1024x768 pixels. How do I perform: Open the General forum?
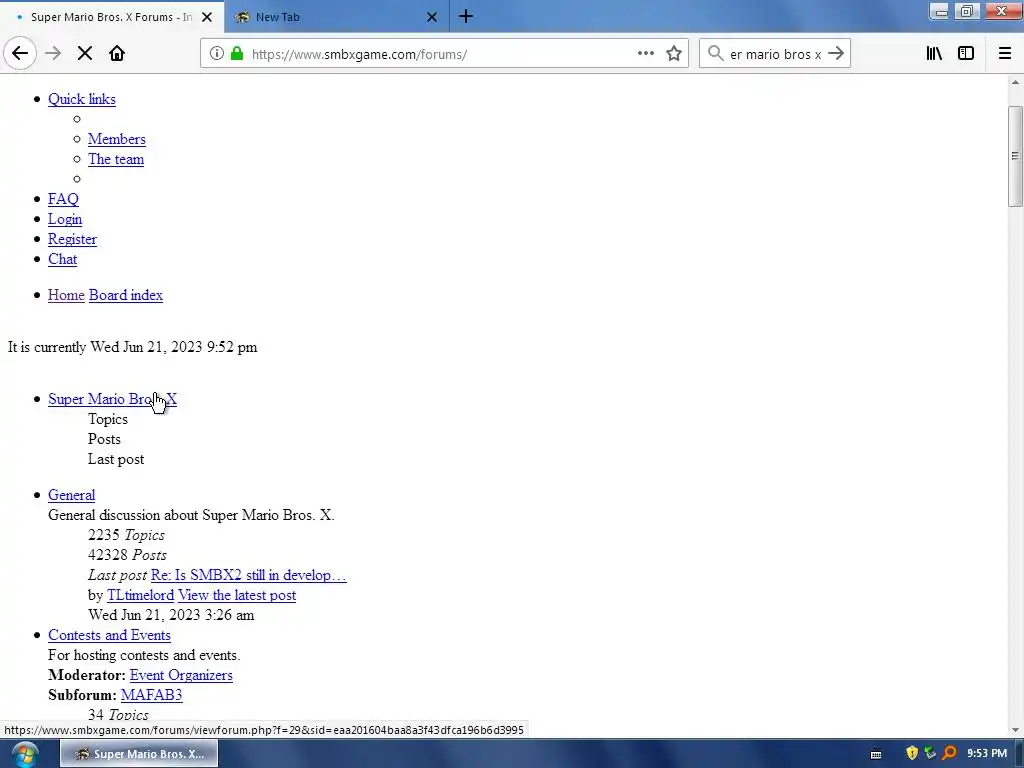tap(71, 495)
